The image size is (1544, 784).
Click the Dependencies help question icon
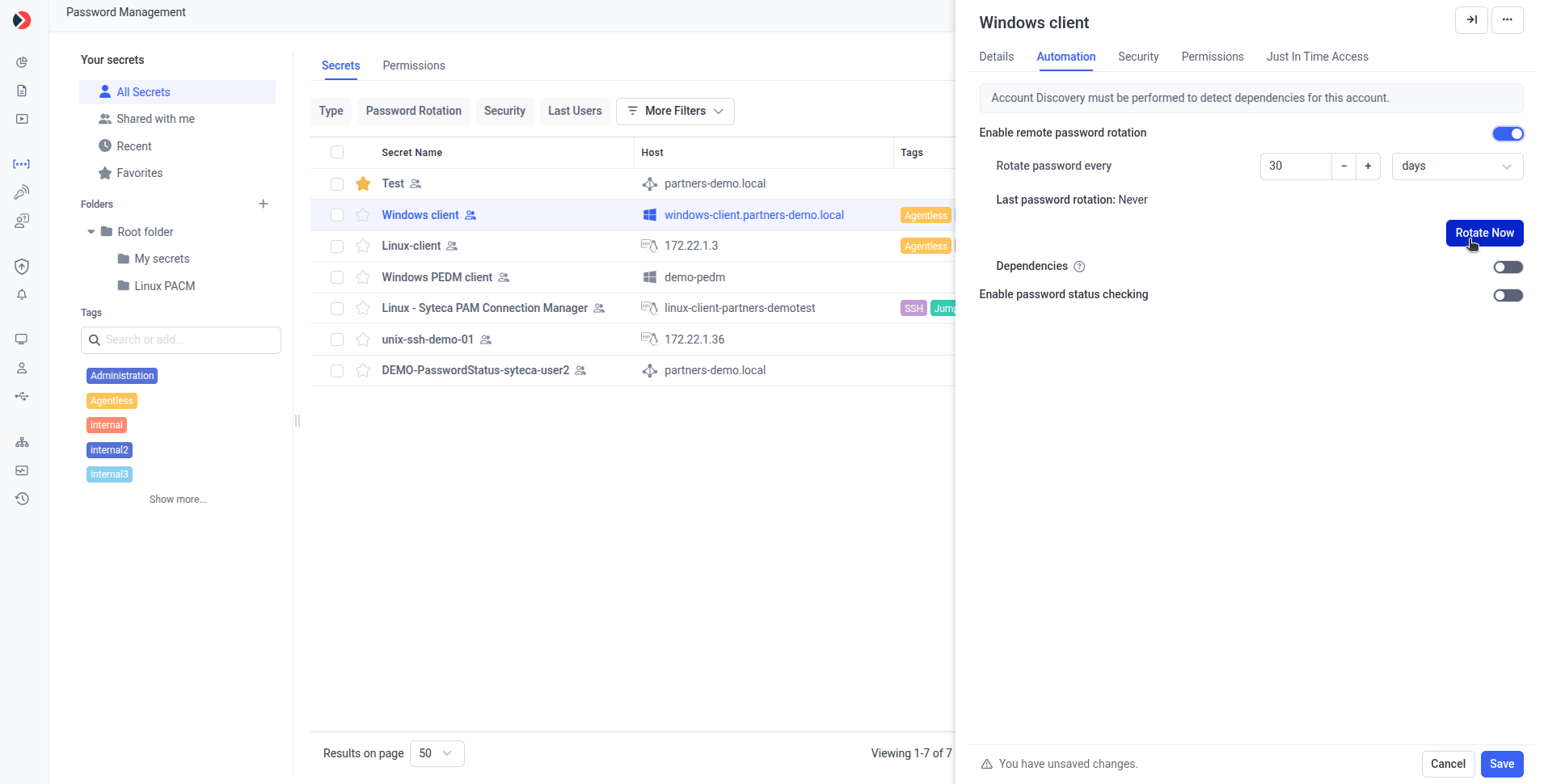click(1079, 267)
